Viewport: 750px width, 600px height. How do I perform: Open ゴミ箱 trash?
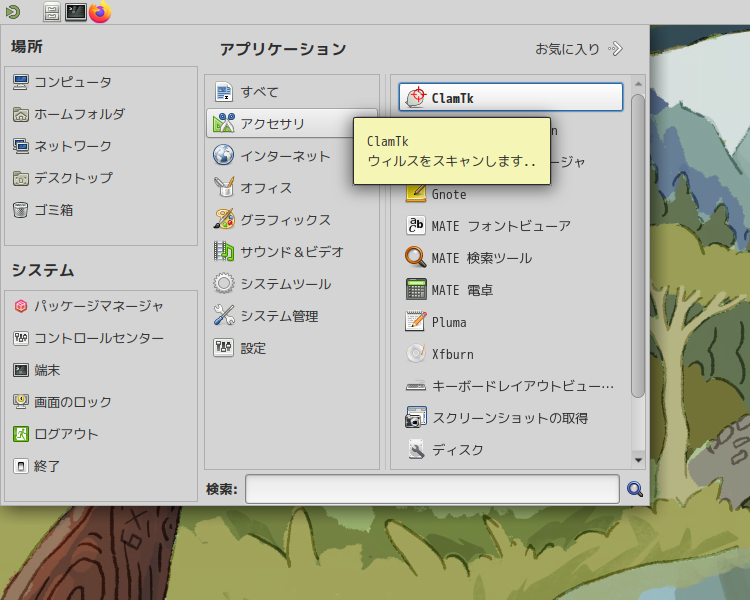pyautogui.click(x=101, y=210)
